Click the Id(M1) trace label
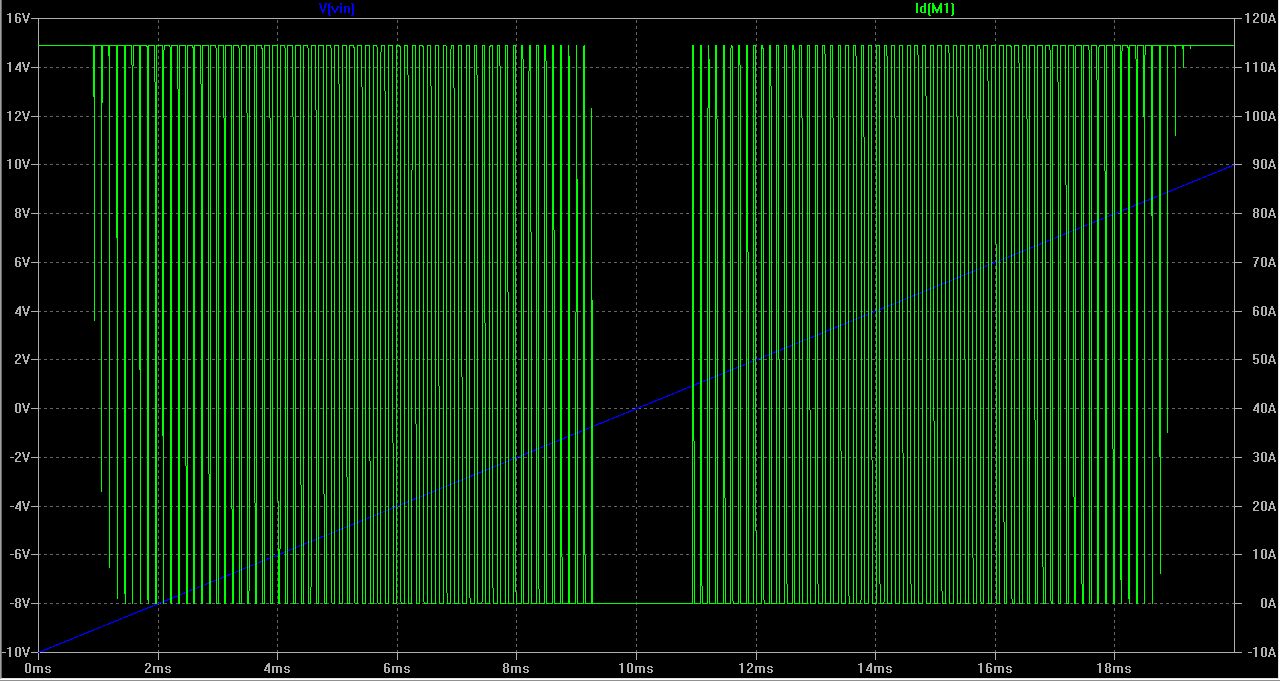Image resolution: width=1280 pixels, height=682 pixels. click(x=934, y=8)
